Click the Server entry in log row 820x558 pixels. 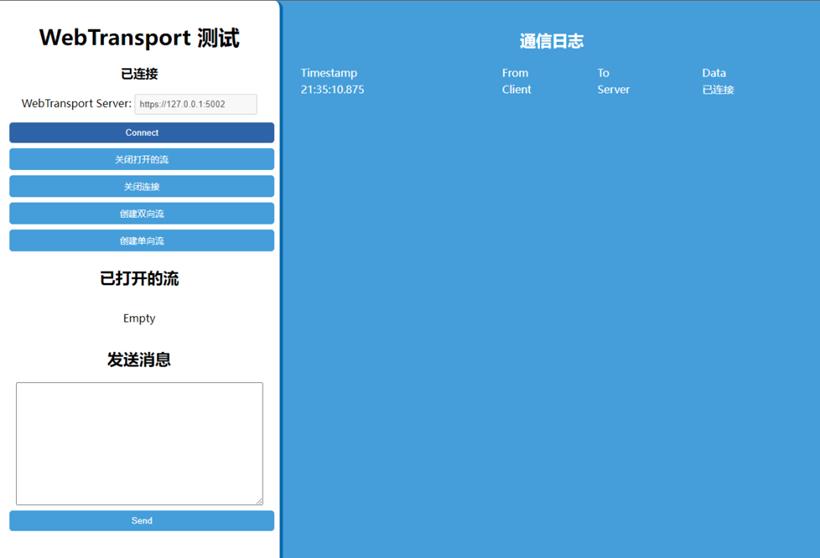(613, 90)
